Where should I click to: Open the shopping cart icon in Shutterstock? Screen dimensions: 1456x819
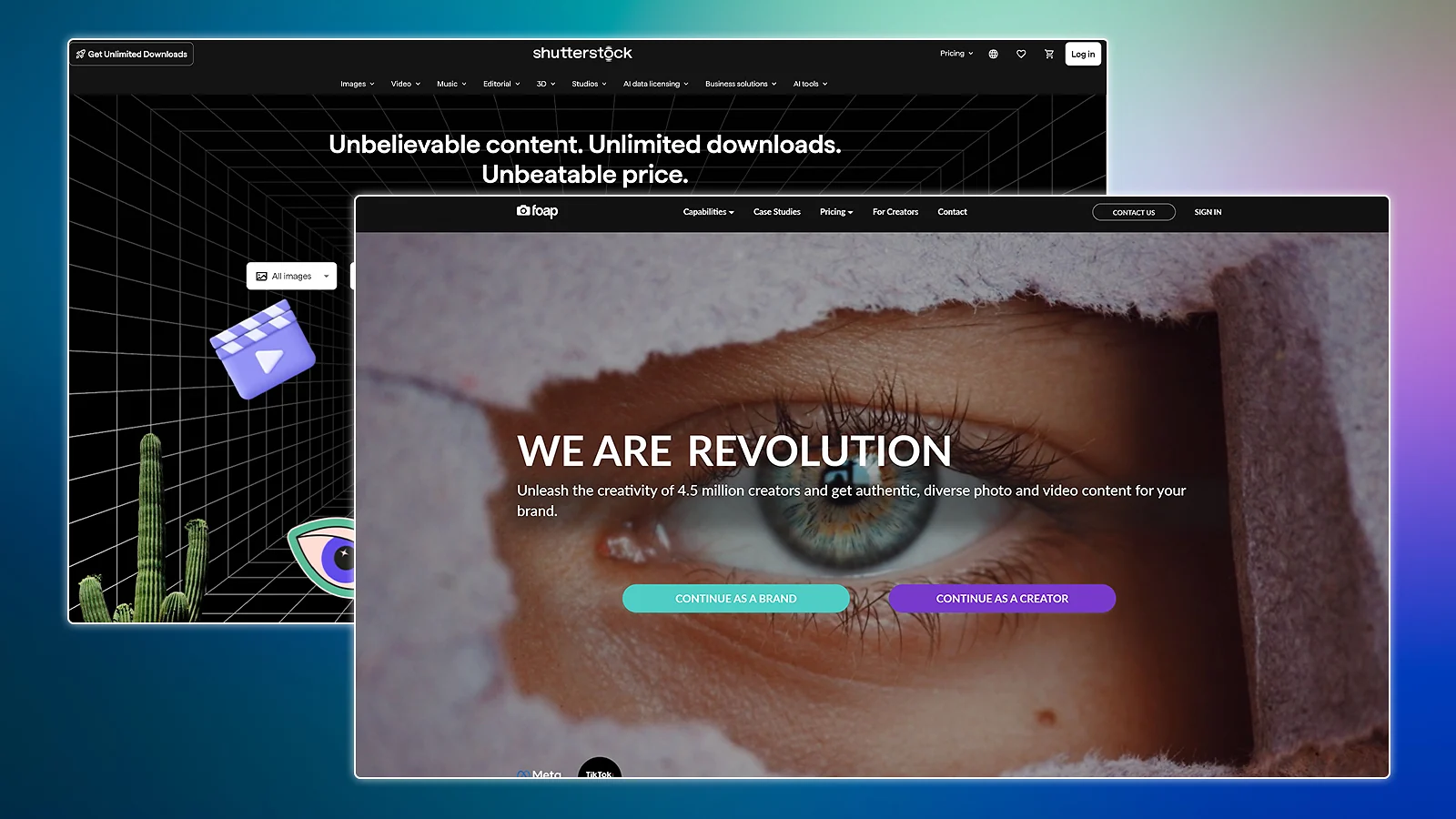(1049, 54)
